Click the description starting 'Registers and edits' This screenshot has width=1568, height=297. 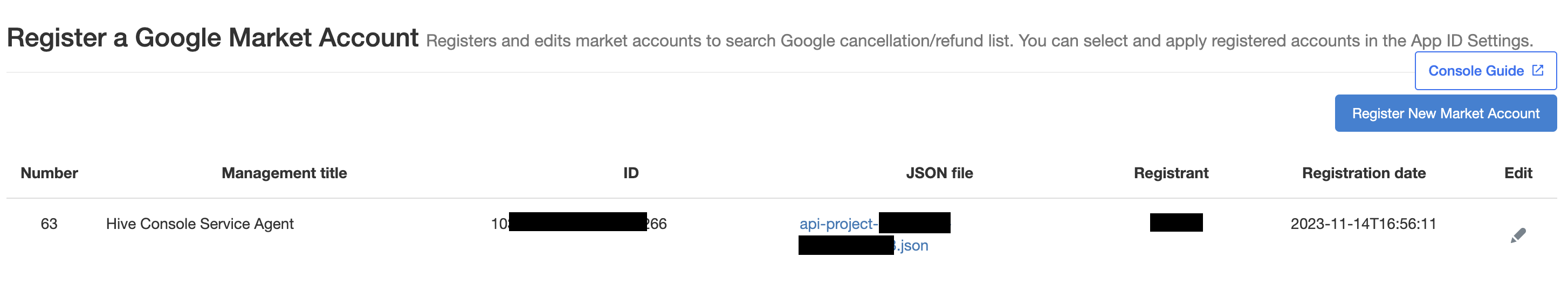pos(670,41)
